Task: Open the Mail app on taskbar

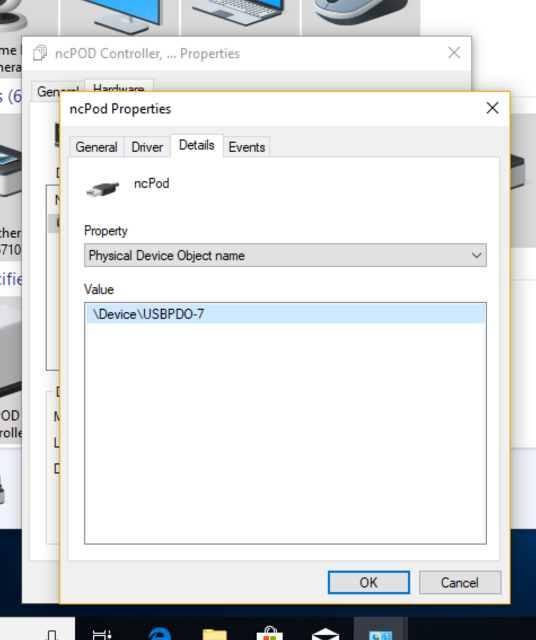Action: [325, 633]
